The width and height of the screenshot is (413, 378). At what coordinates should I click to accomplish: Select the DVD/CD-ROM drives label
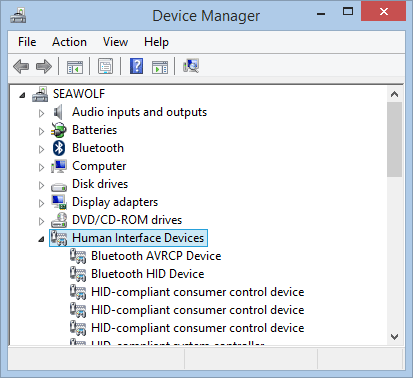[x=127, y=220]
